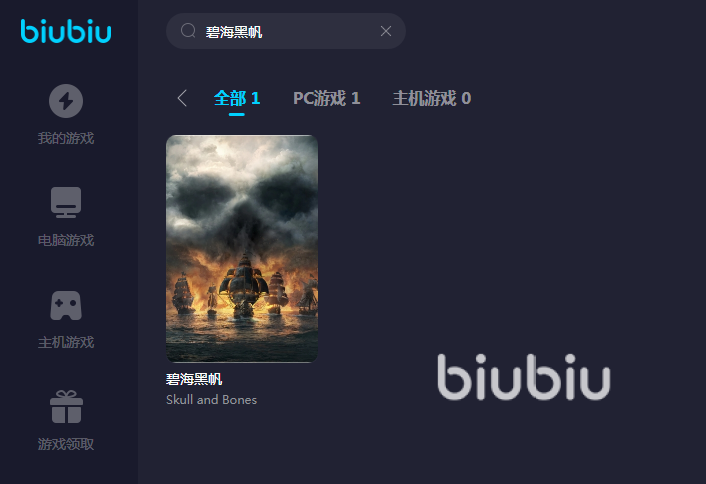Open My Games via the lightning bolt icon
Viewport: 706px width, 484px height.
pos(66,101)
